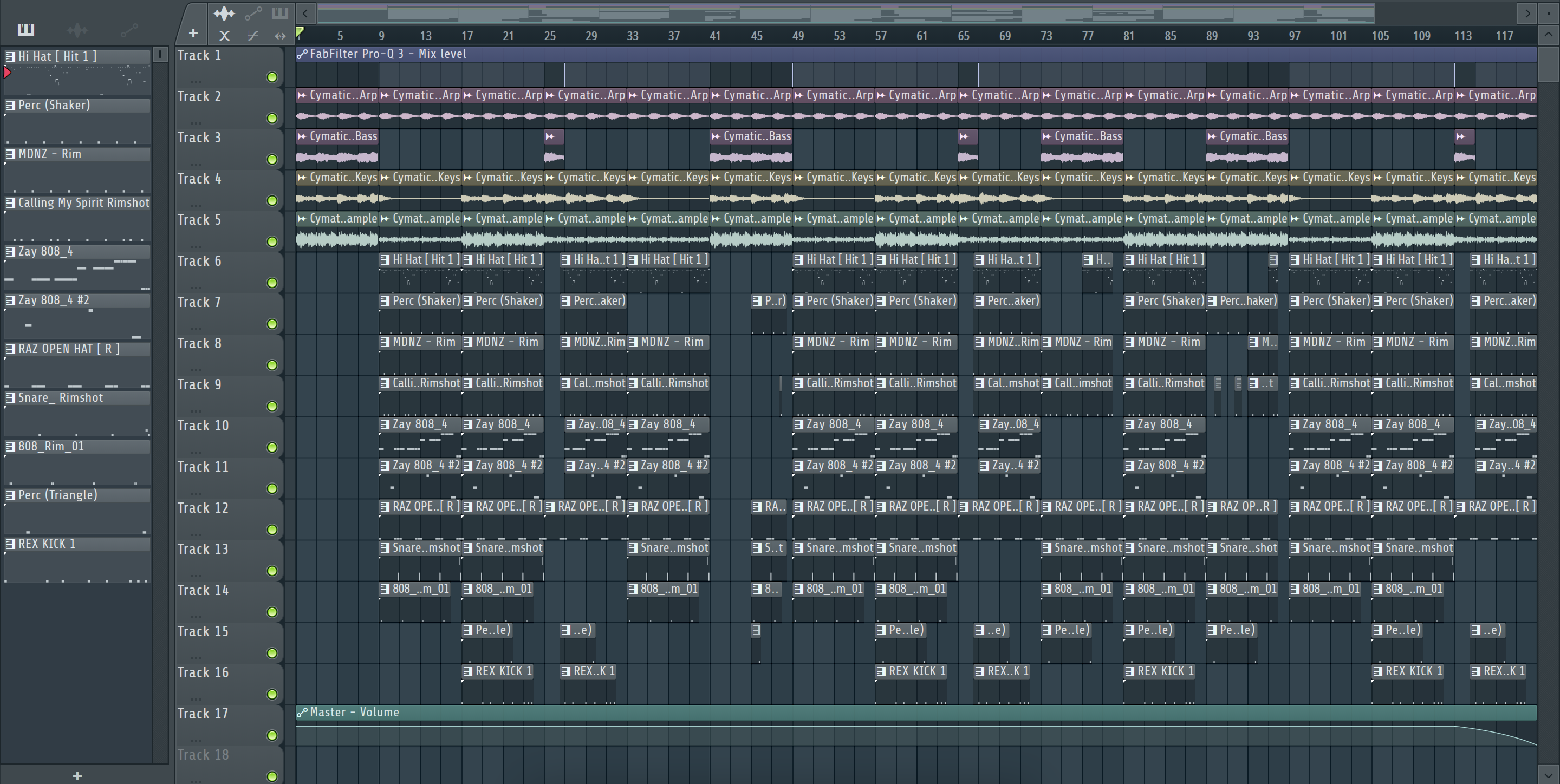Viewport: 1560px width, 784px height.
Task: Click the Track 13 header label
Action: (203, 549)
